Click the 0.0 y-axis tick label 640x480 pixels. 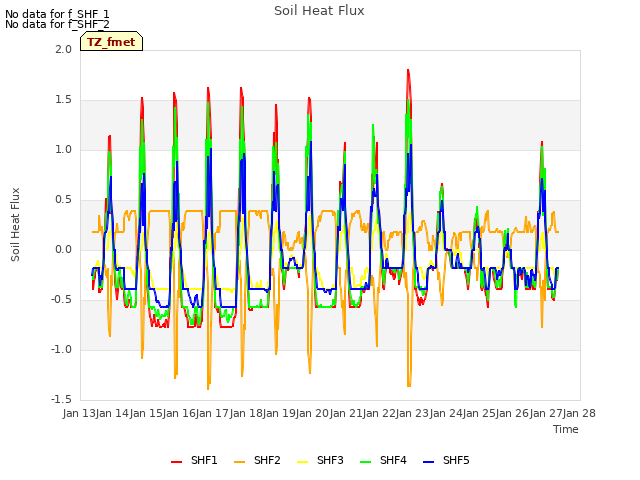[63, 249]
